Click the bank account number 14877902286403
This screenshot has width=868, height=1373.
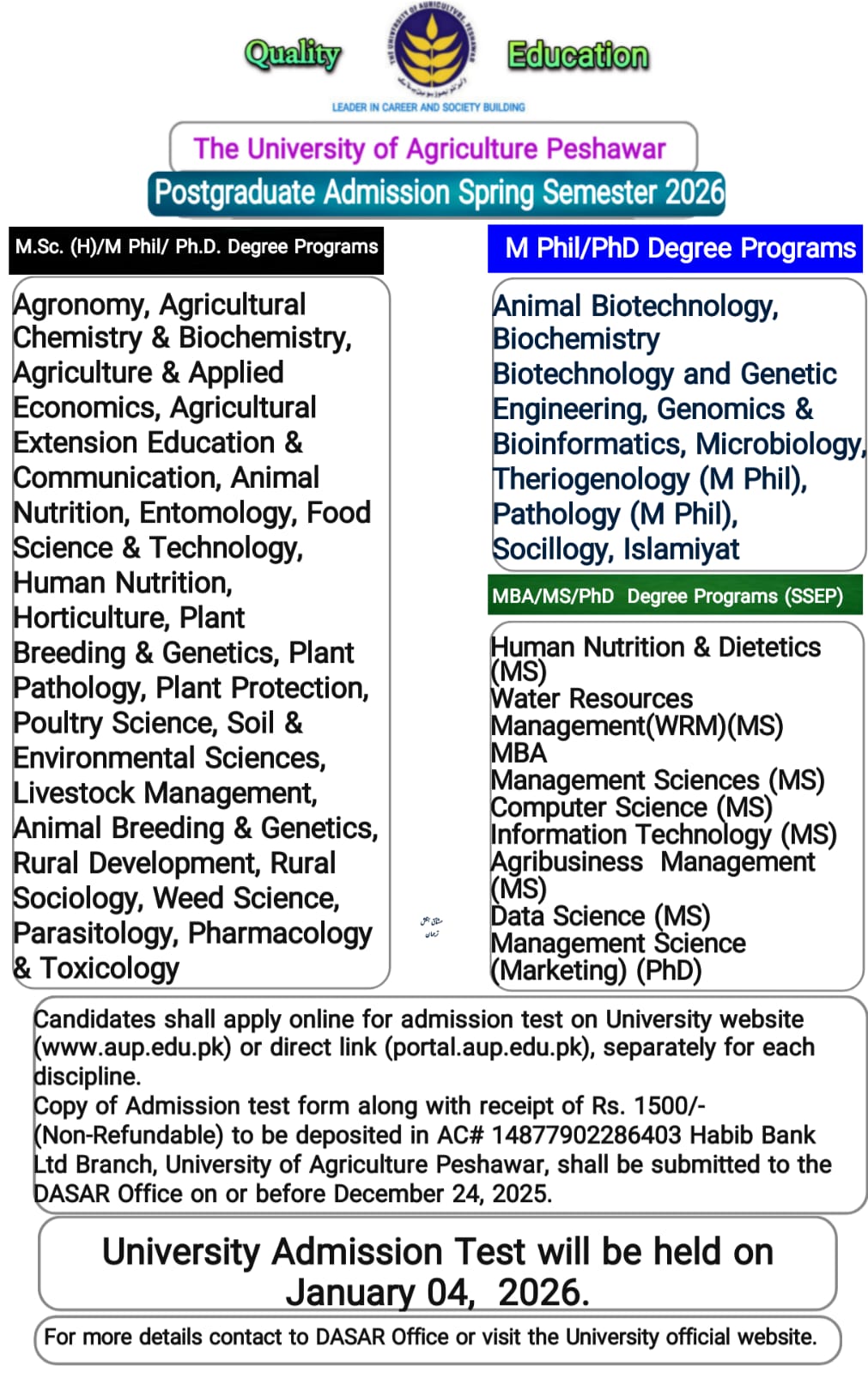pos(586,1135)
